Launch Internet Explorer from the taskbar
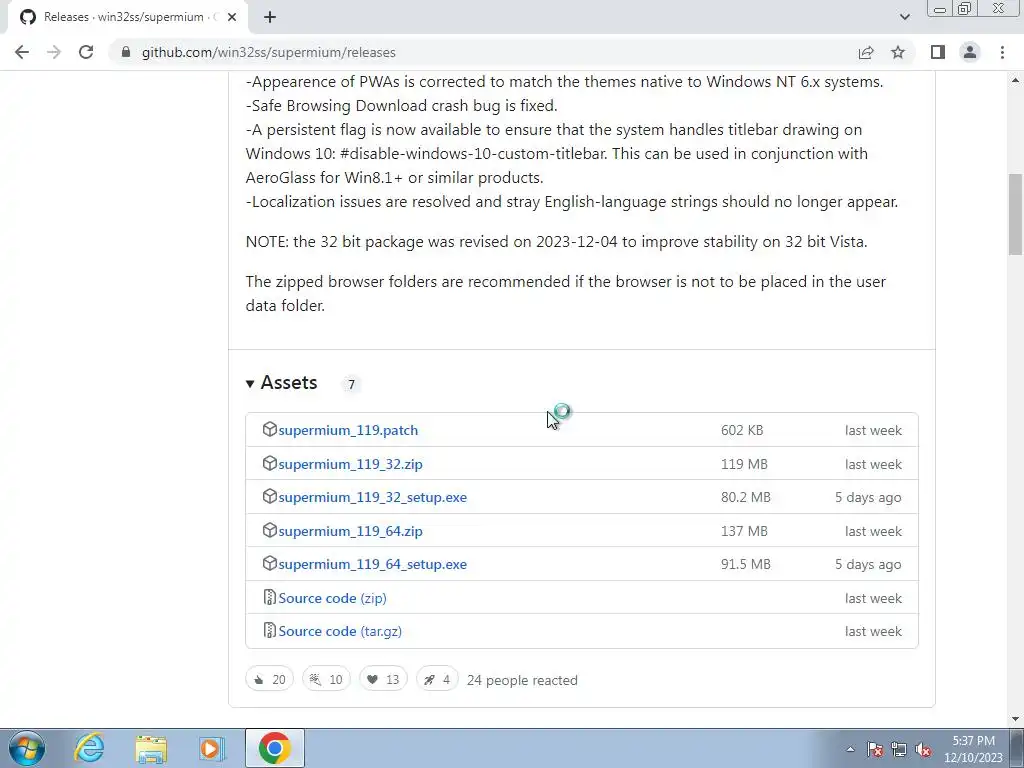This screenshot has width=1024, height=768. pyautogui.click(x=89, y=748)
